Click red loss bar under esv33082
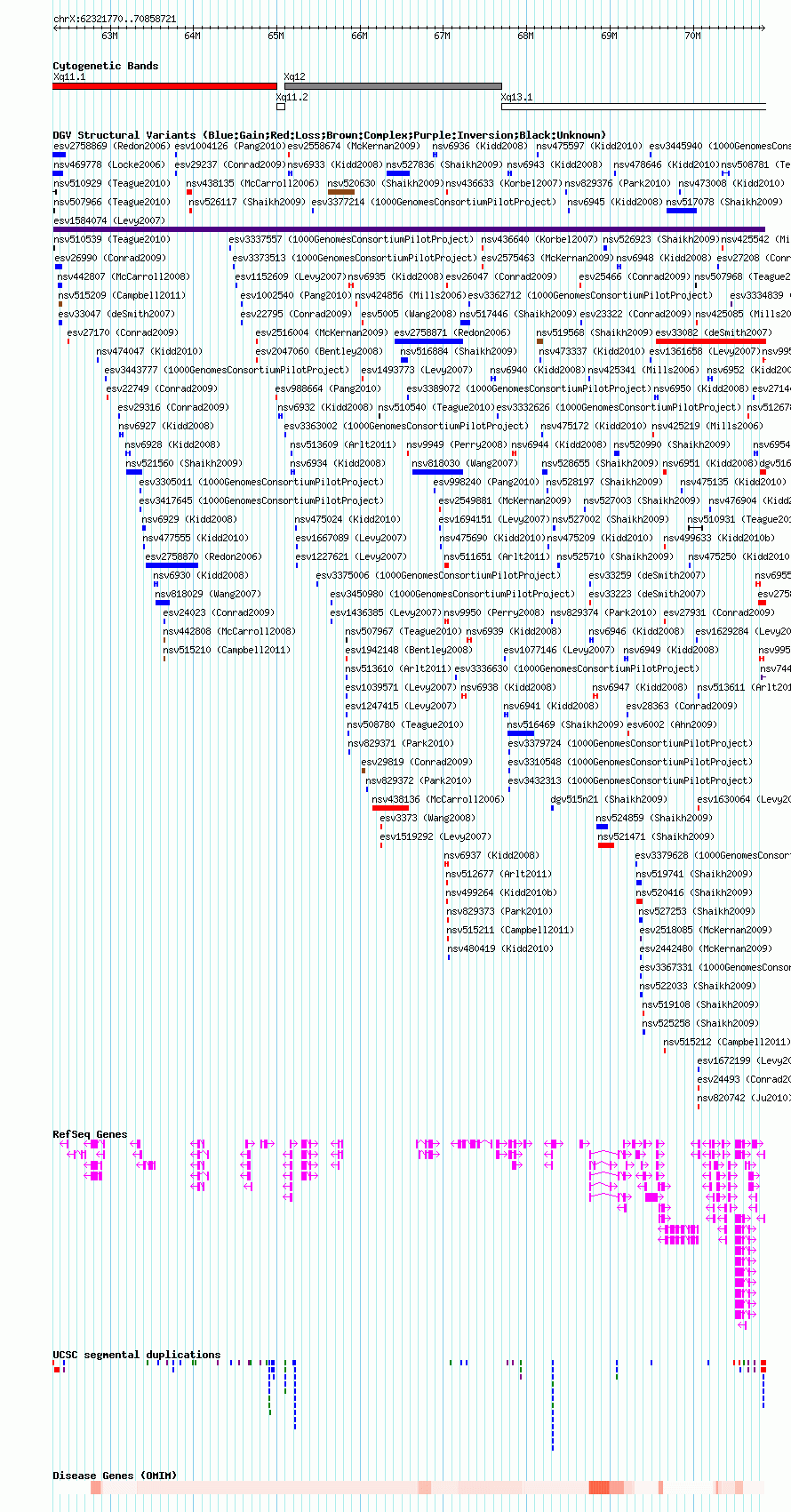The width and height of the screenshot is (791, 1512). pyautogui.click(x=710, y=341)
